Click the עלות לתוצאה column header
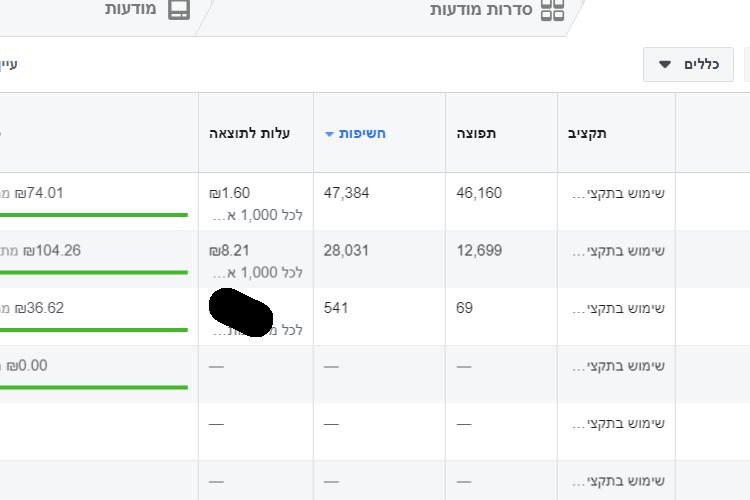 tap(249, 133)
